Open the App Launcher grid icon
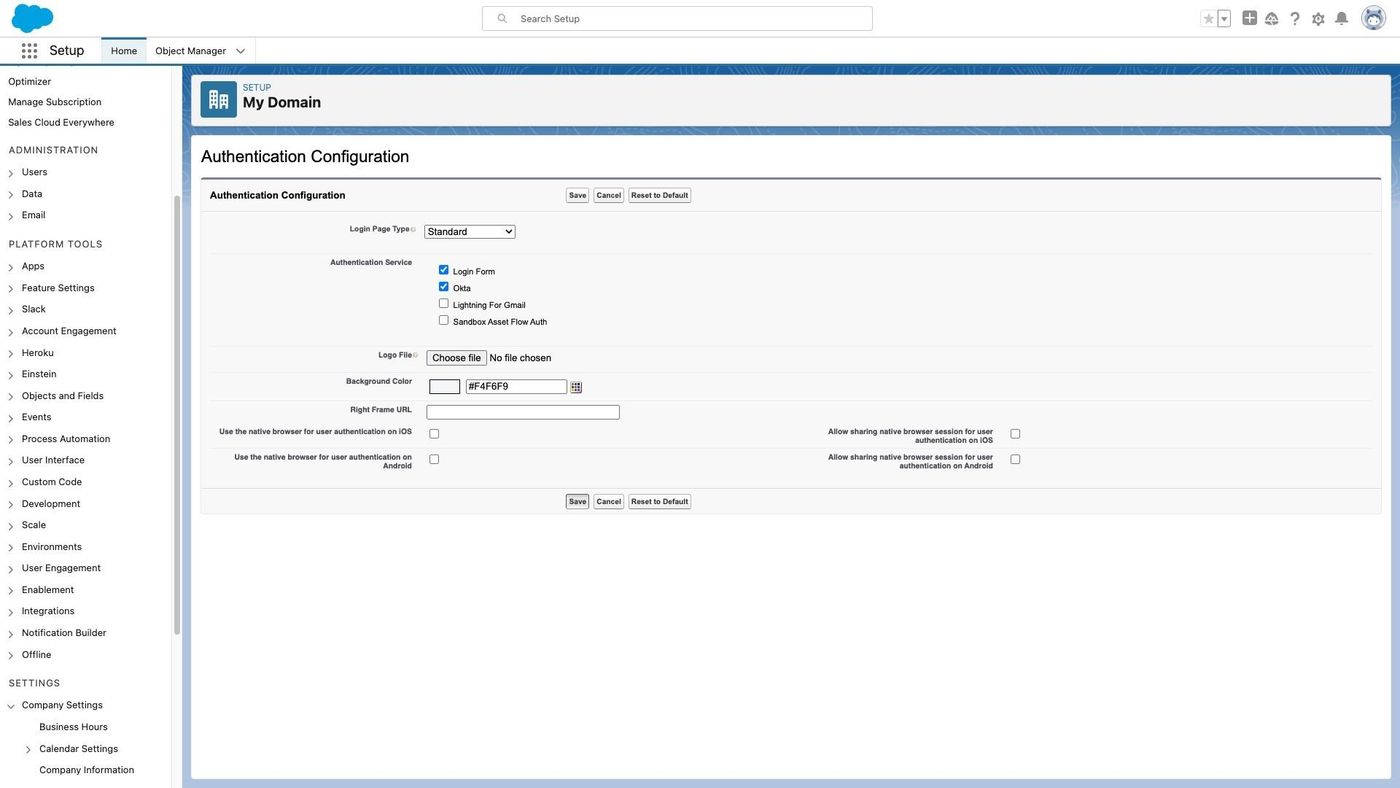The image size is (1400, 788). click(29, 51)
